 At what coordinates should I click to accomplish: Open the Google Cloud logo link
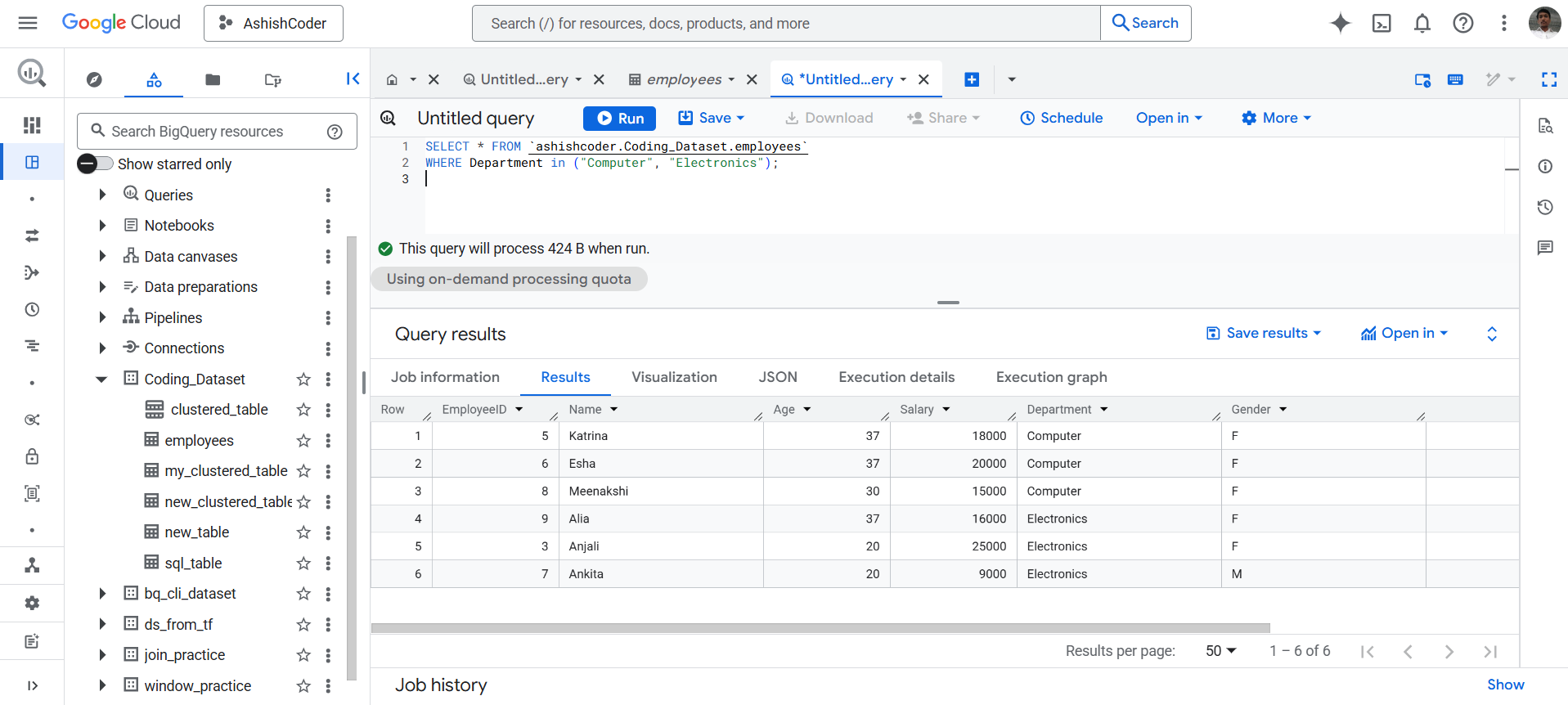[121, 23]
